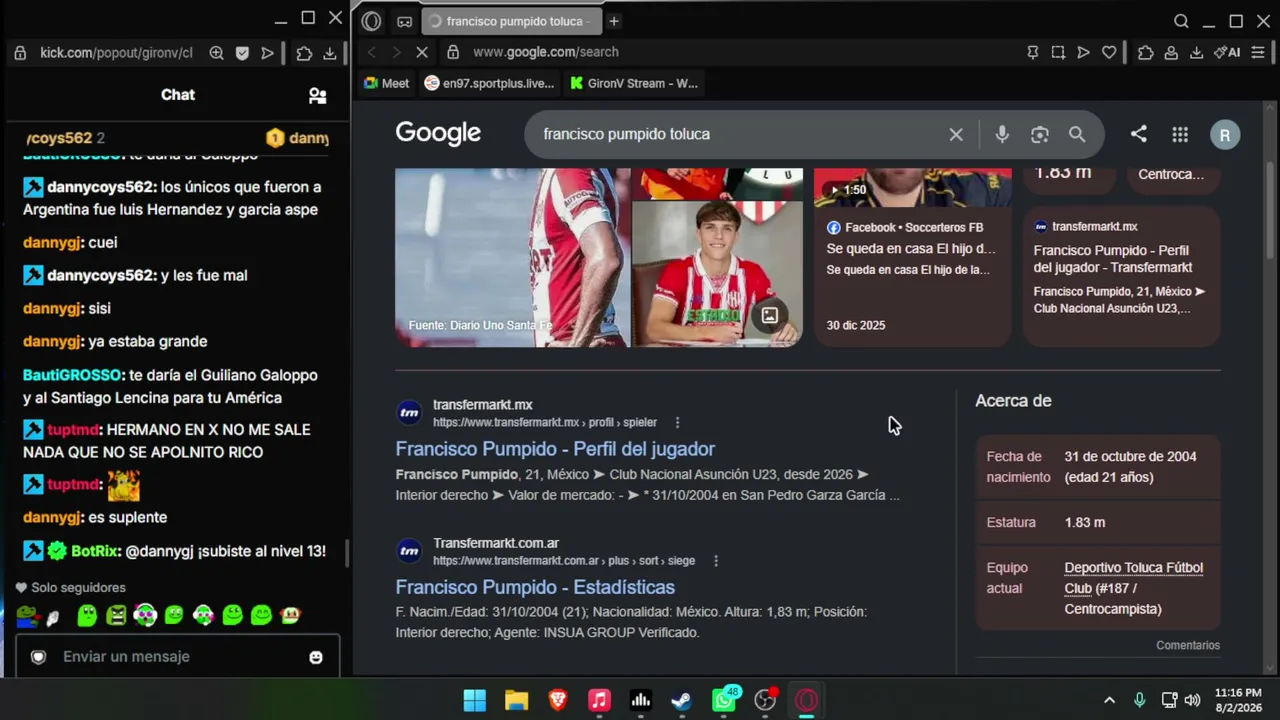
Task: Zoom the Kick popout page
Action: point(216,53)
